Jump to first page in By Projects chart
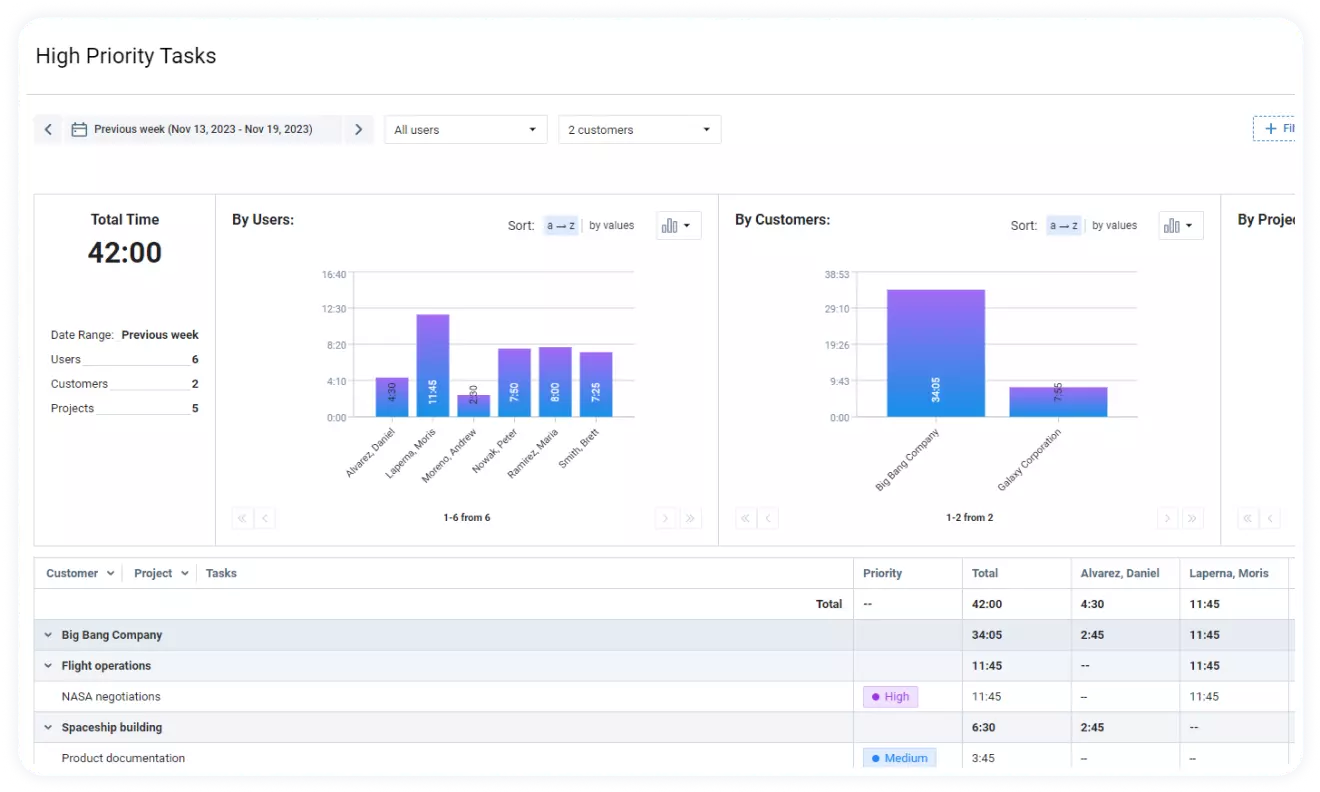The image size is (1320, 792). pos(1248,518)
